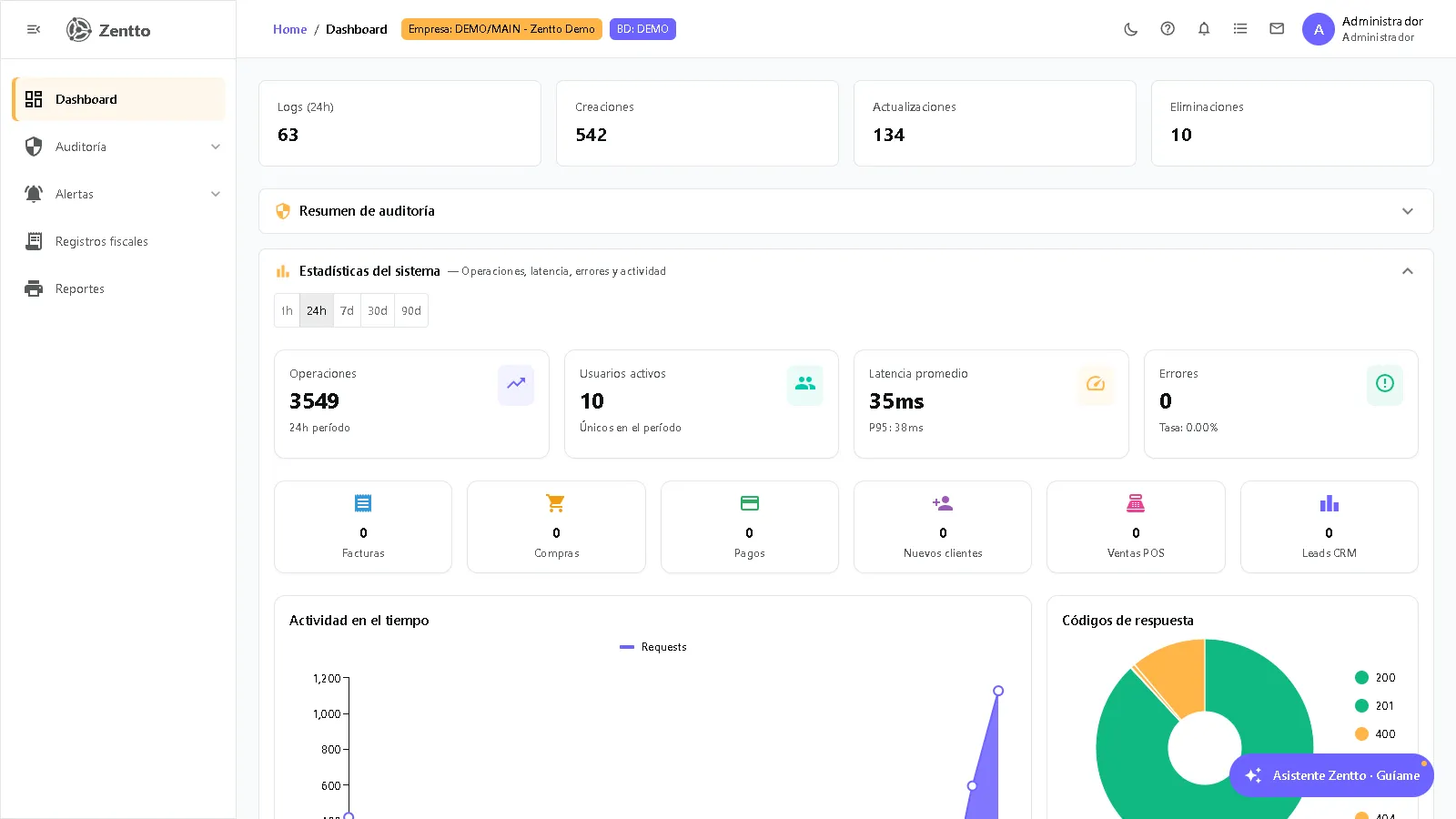Click the Nuevos clientes add-person icon
The width and height of the screenshot is (1456, 819).
pyautogui.click(x=943, y=503)
